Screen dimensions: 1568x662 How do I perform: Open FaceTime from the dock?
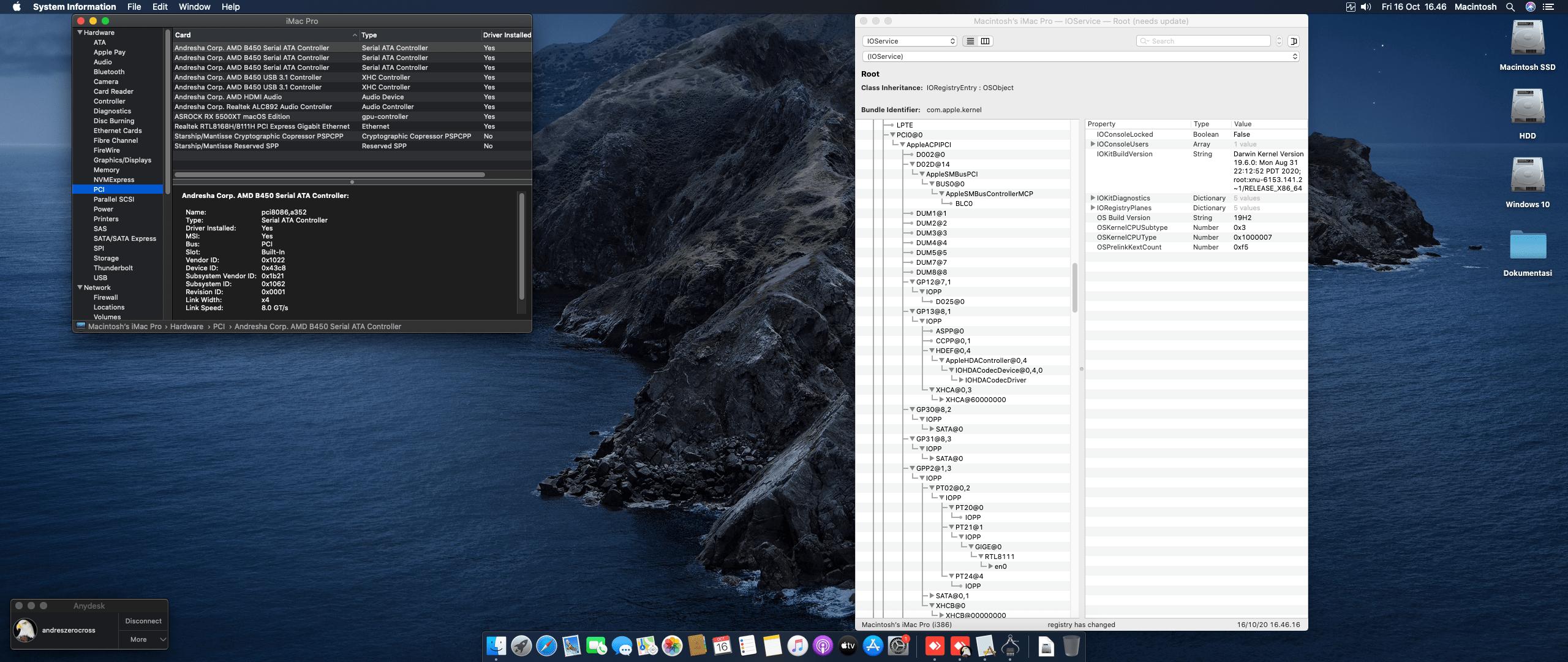tap(597, 646)
